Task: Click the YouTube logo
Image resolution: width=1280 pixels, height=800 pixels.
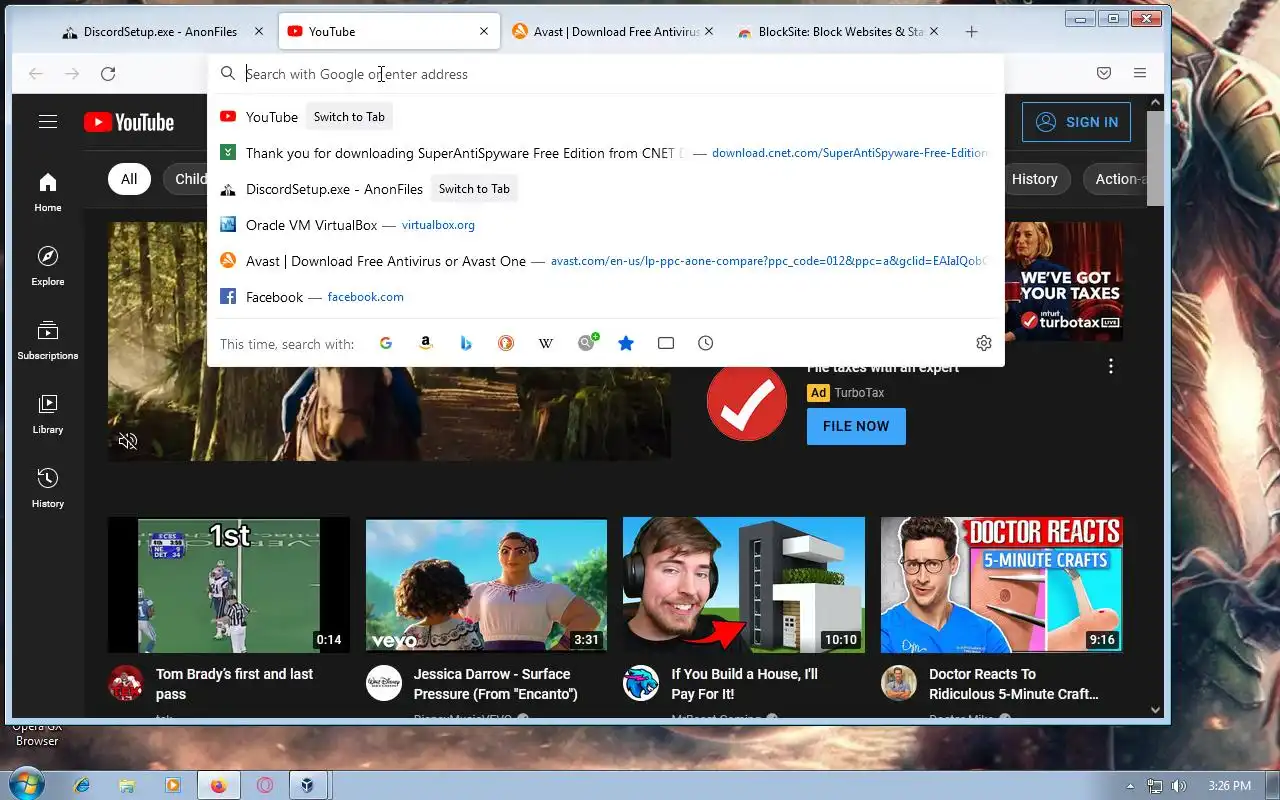Action: 129,122
